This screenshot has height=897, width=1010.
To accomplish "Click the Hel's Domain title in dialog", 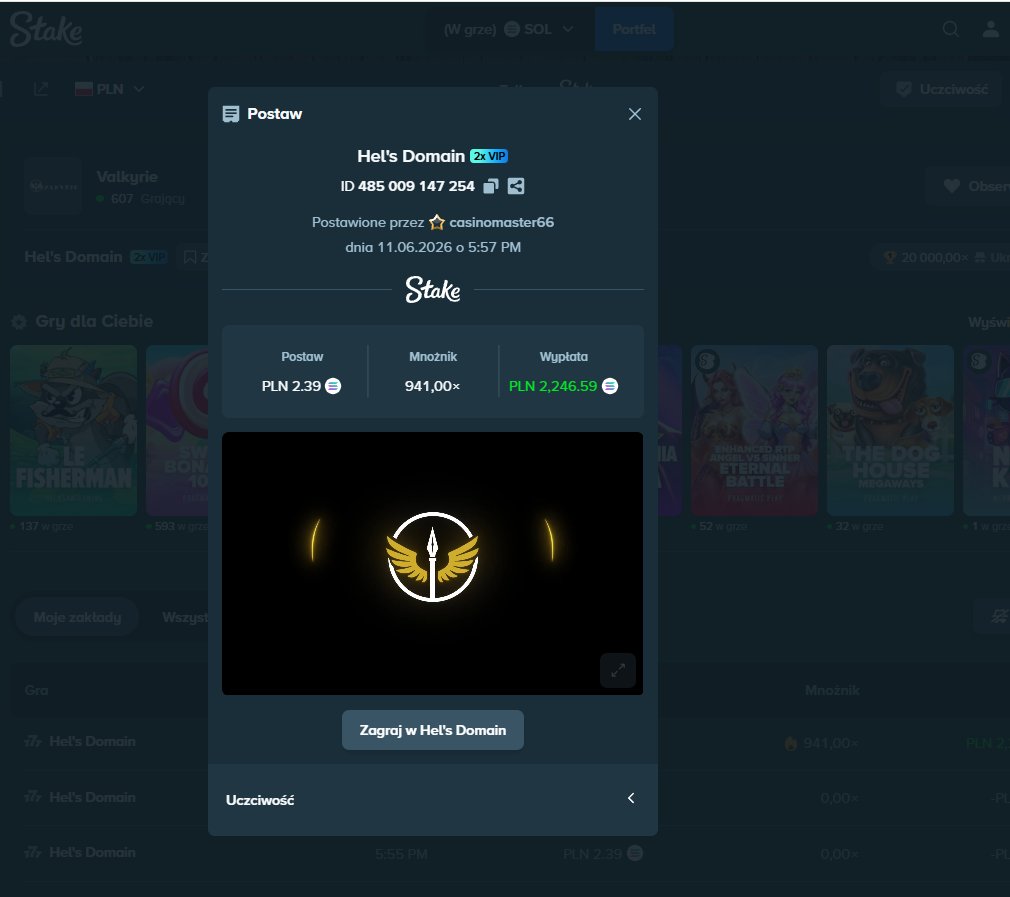I will click(411, 156).
